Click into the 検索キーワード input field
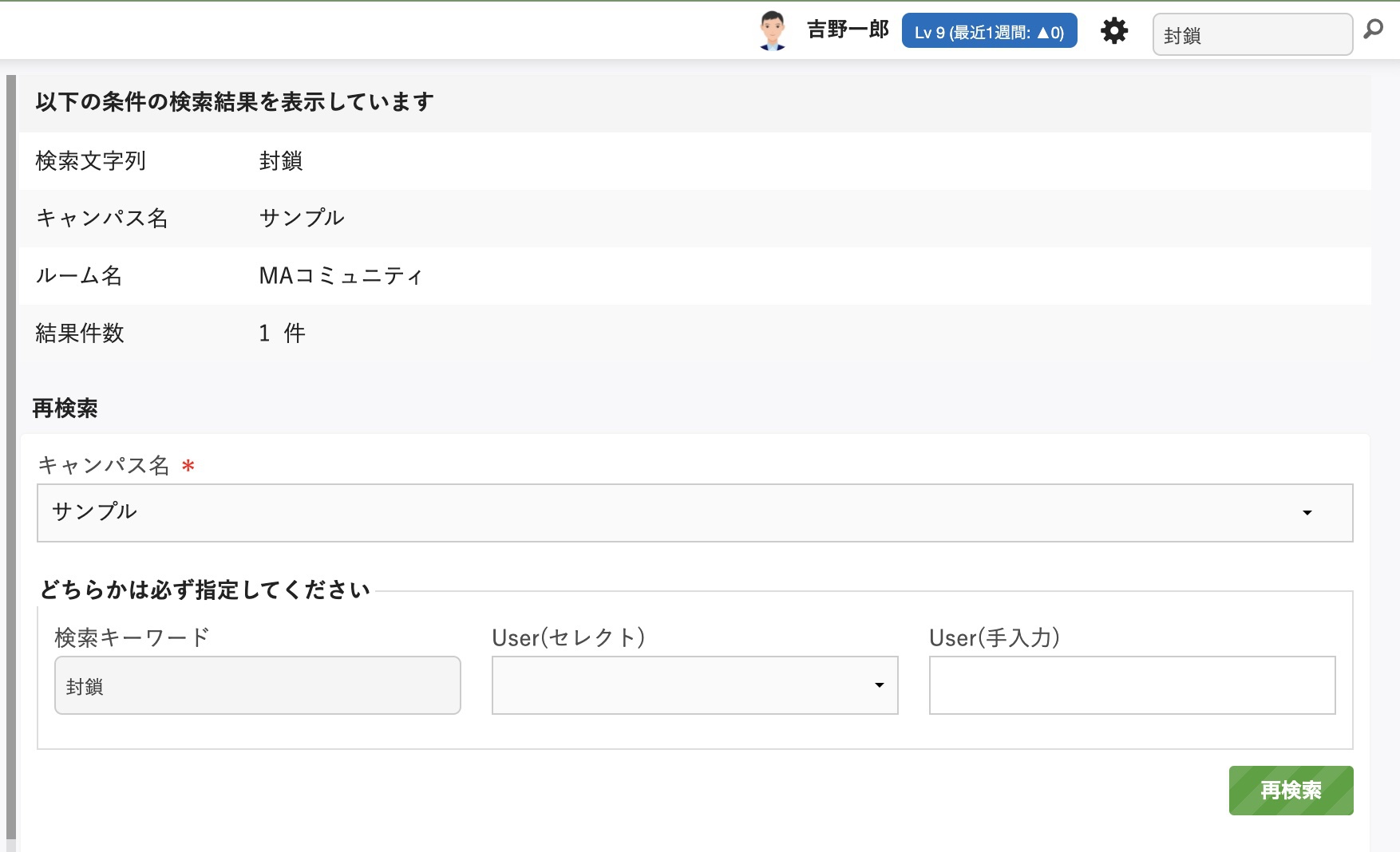 (257, 685)
